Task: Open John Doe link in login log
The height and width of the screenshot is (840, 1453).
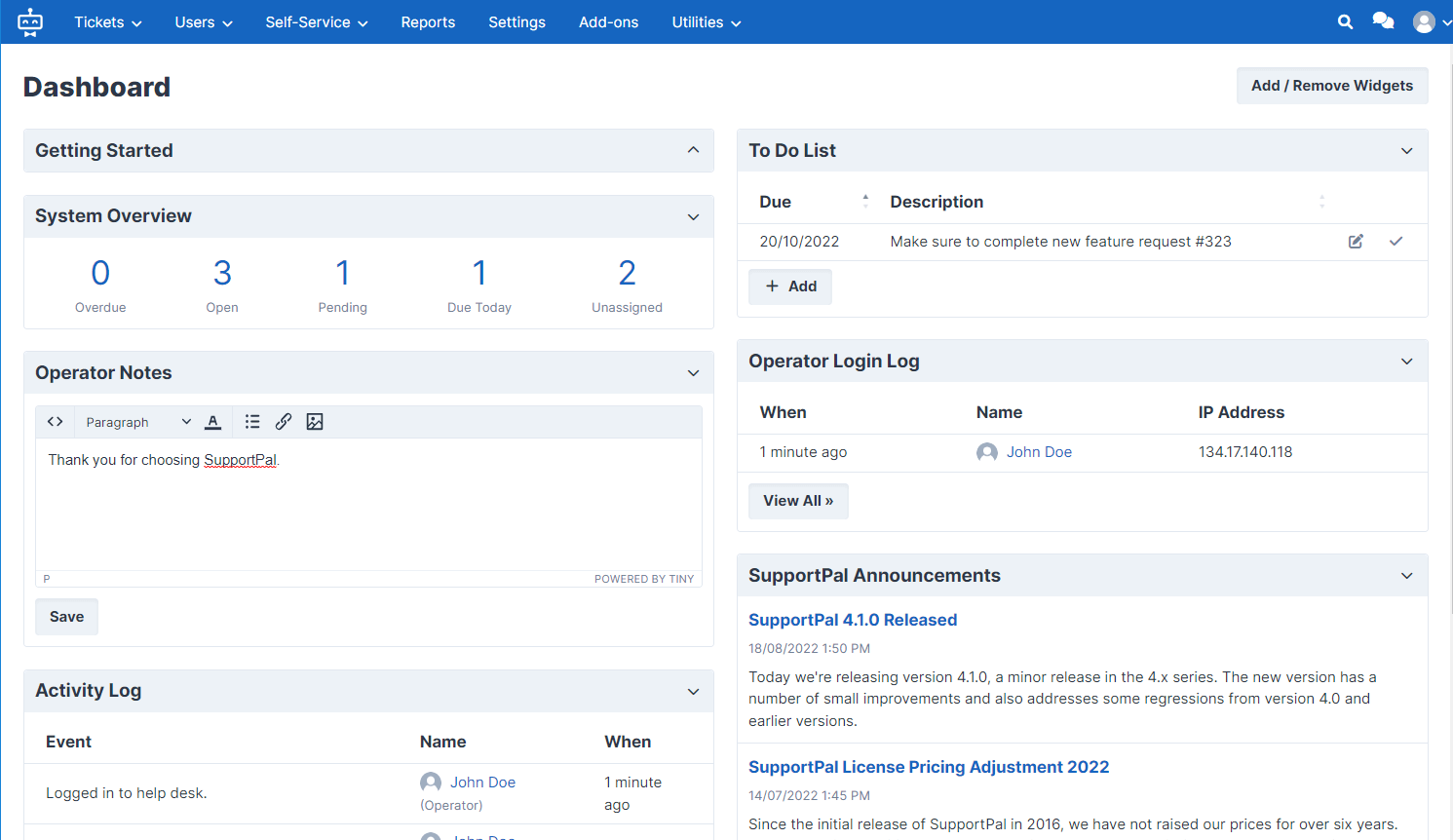Action: point(1039,452)
